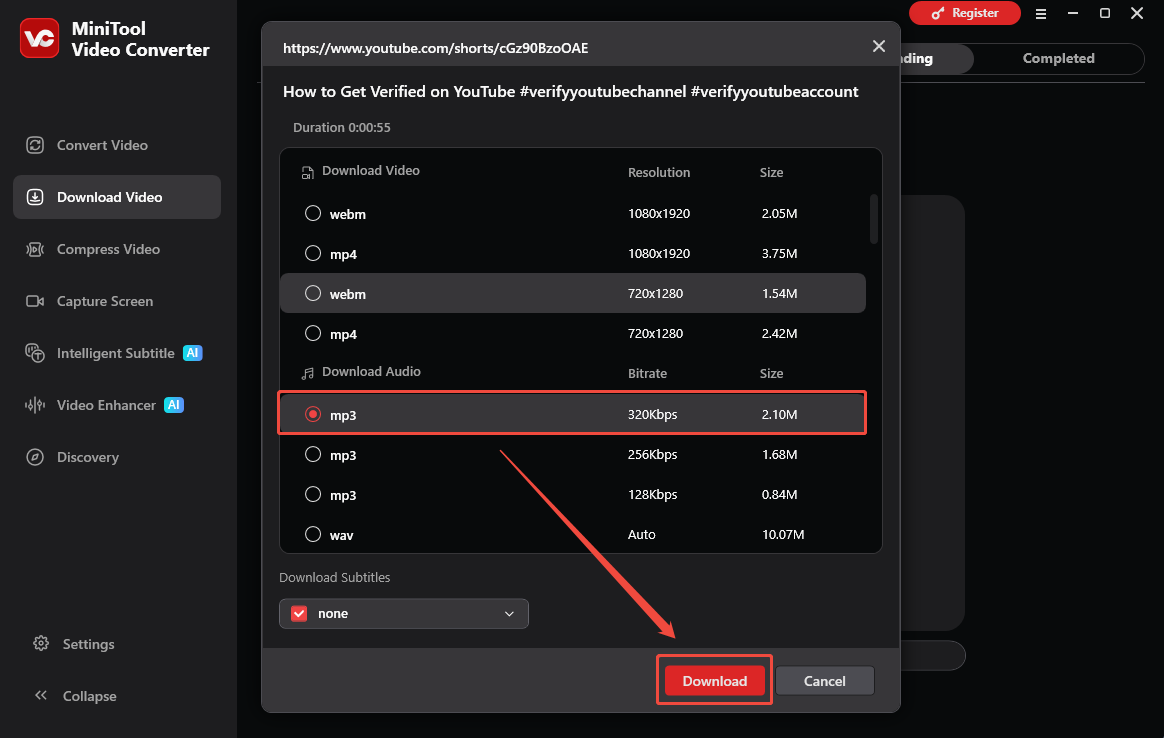Click the 10.07M size cell
The height and width of the screenshot is (738, 1164).
[783, 535]
